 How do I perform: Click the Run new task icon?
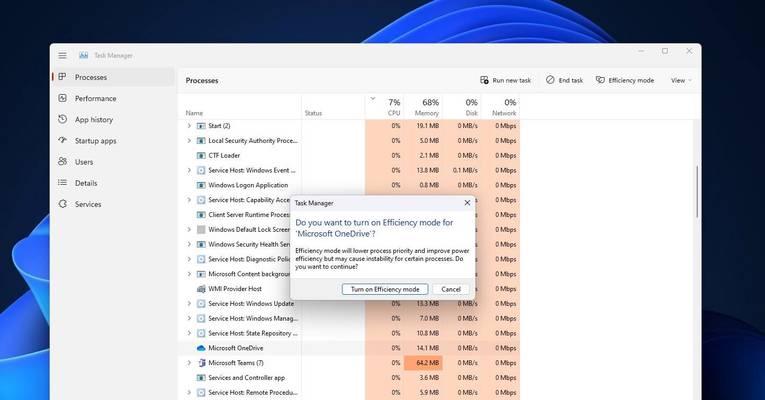click(484, 80)
